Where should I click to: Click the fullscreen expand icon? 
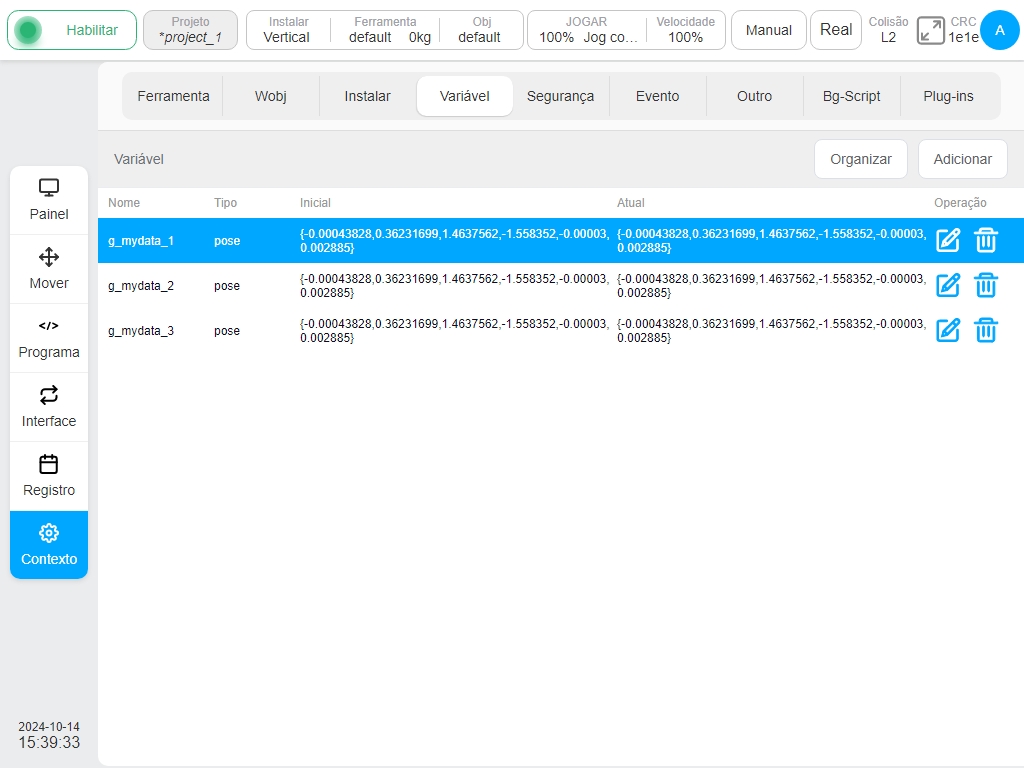point(931,30)
